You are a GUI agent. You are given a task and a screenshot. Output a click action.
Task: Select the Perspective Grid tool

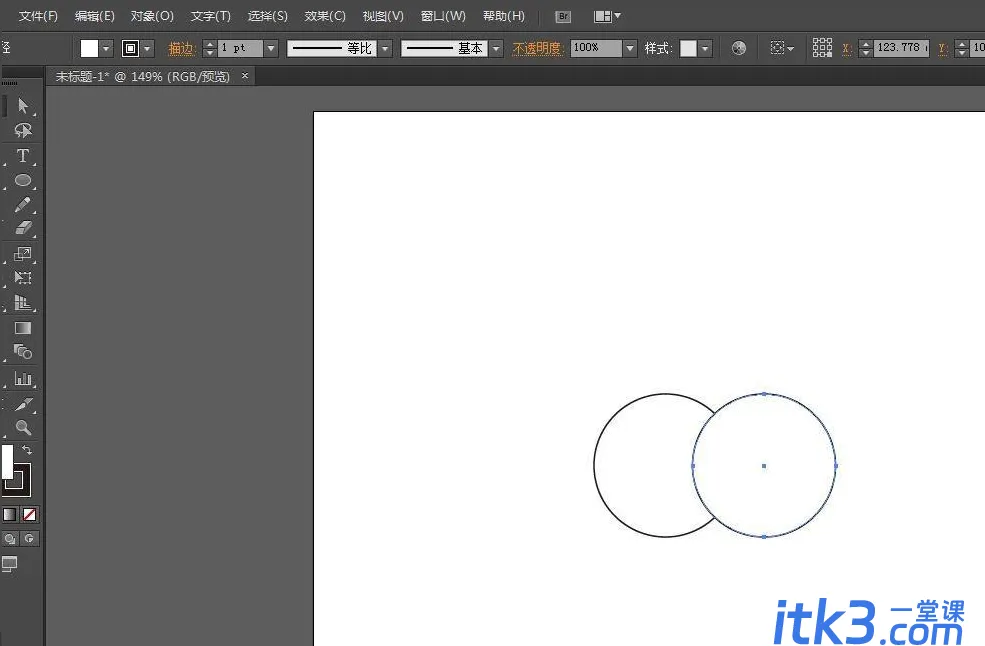point(23,302)
